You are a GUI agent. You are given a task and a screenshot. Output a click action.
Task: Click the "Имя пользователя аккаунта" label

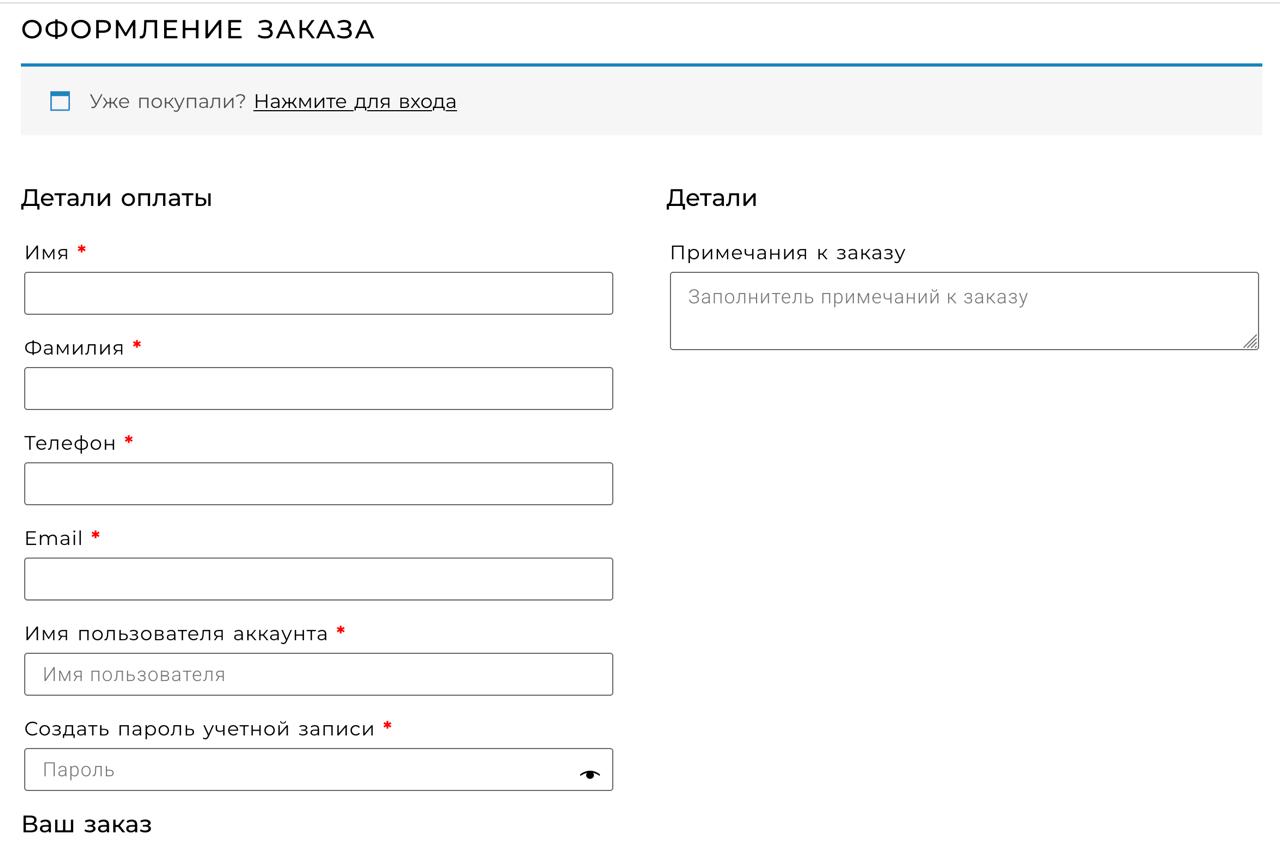tap(176, 634)
